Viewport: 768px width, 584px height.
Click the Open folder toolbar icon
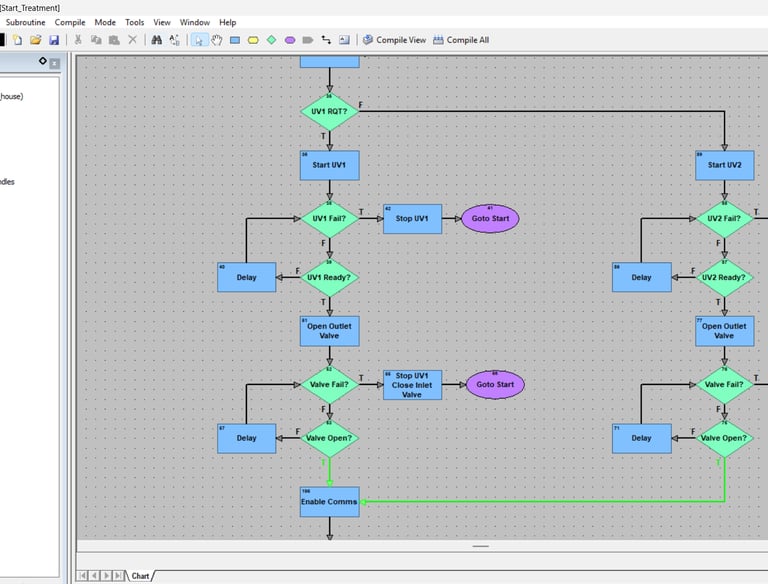pyautogui.click(x=35, y=40)
